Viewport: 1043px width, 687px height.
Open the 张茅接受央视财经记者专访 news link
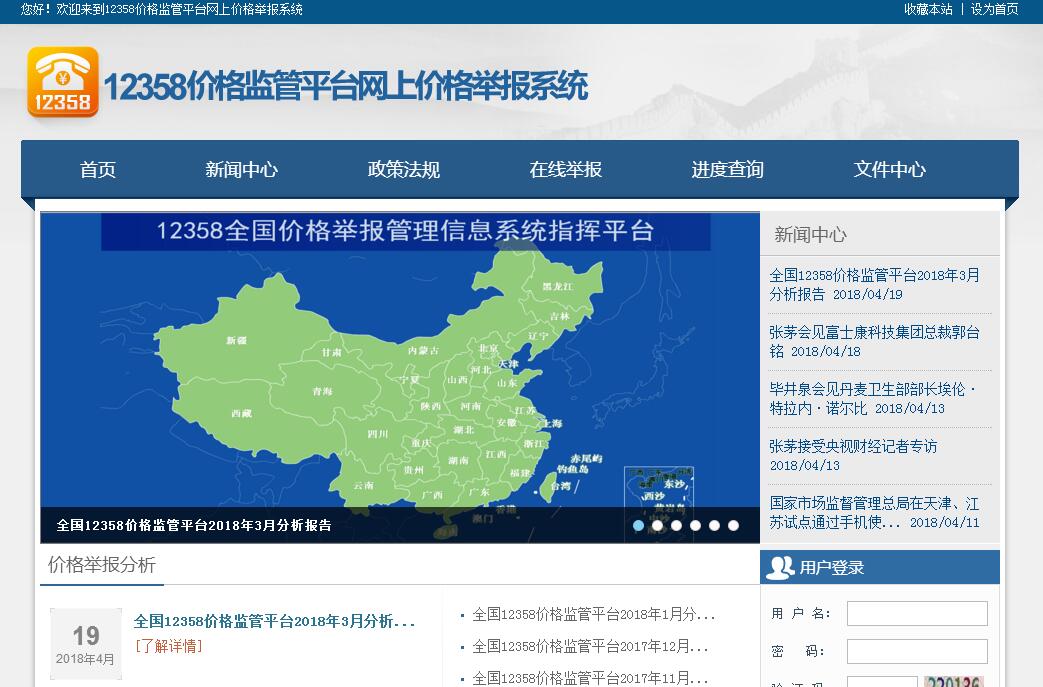click(853, 447)
